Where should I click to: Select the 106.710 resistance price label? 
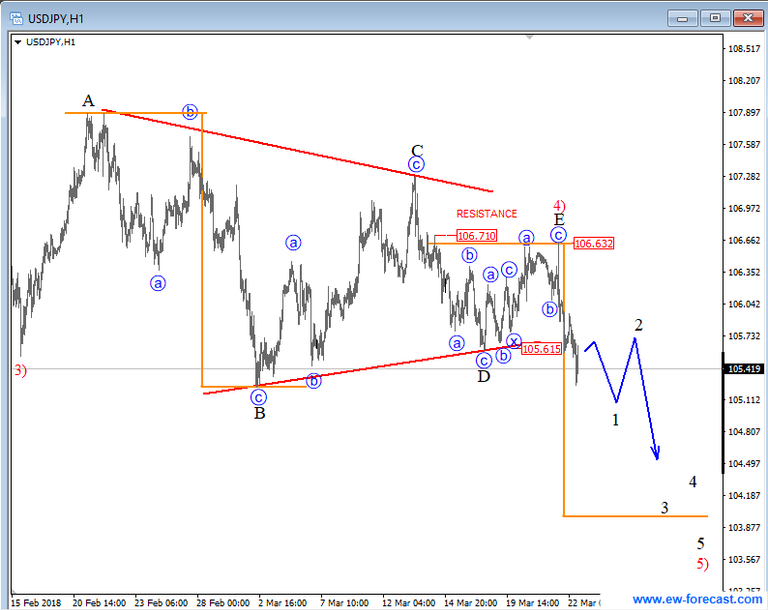coord(477,236)
